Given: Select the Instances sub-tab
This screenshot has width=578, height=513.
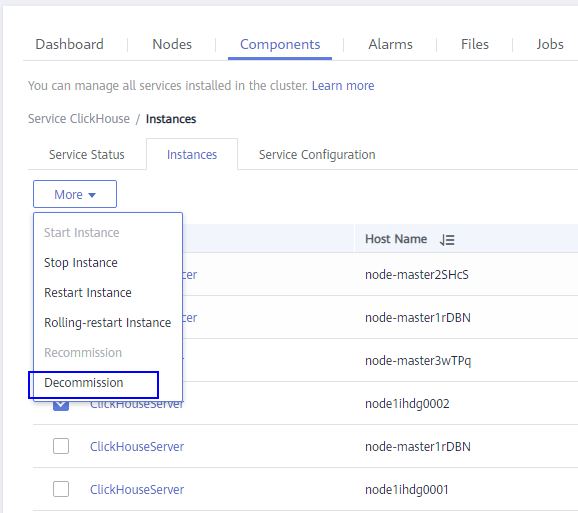Looking at the screenshot, I should 192,154.
